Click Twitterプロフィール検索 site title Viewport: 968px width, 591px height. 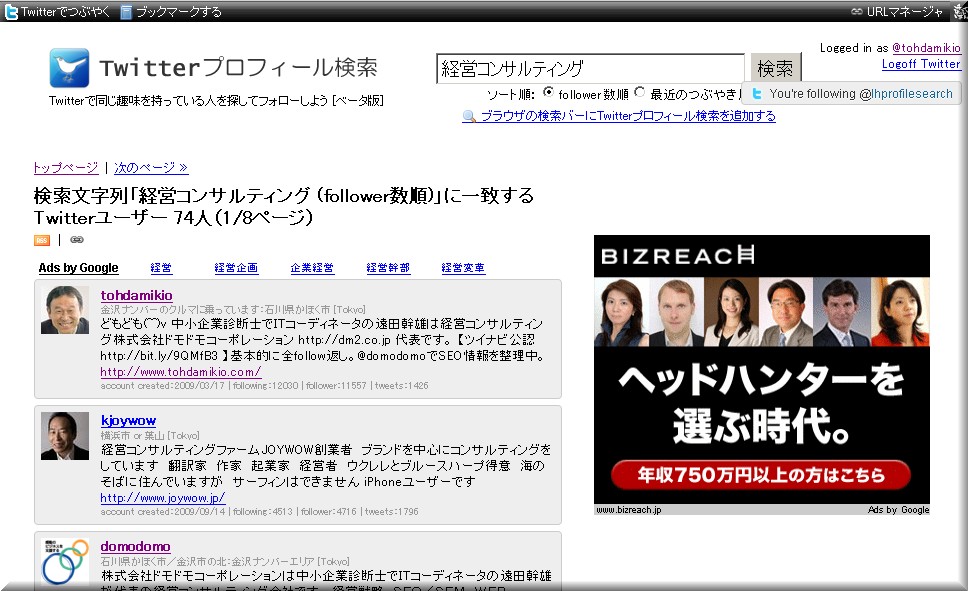tap(238, 68)
